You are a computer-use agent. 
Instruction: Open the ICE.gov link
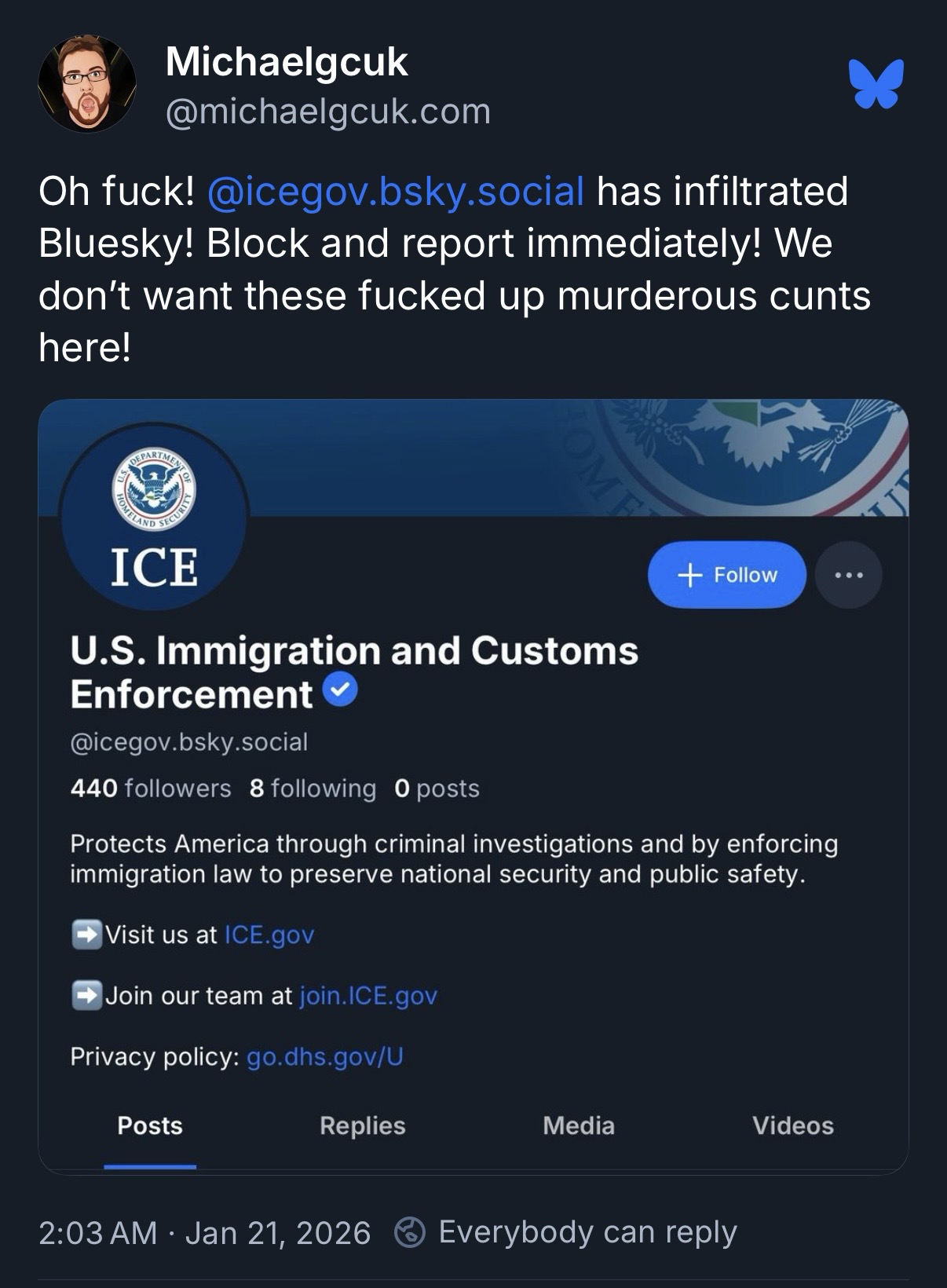tap(269, 935)
